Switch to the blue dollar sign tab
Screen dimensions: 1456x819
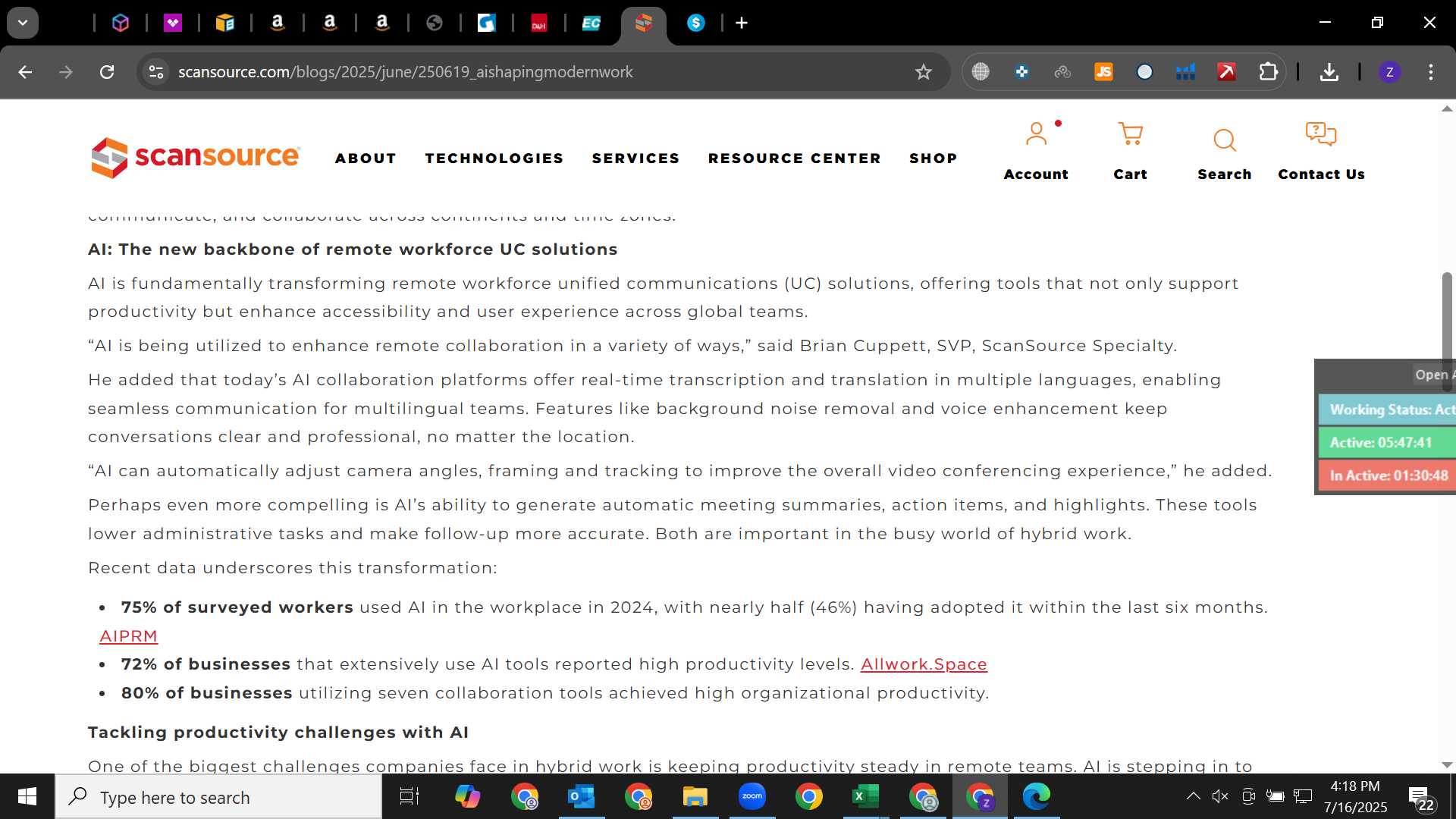point(695,23)
